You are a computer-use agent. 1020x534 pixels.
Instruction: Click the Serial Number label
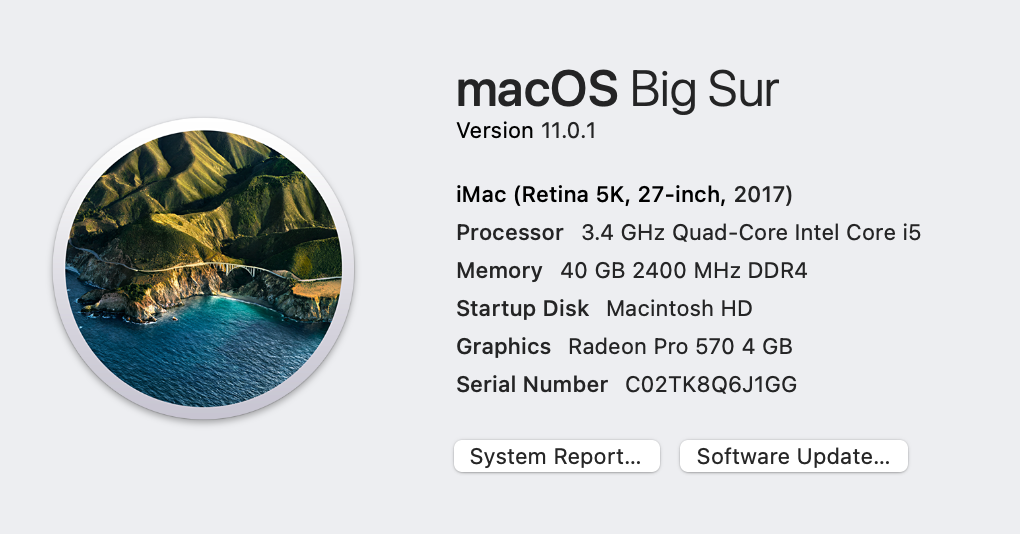(532, 385)
